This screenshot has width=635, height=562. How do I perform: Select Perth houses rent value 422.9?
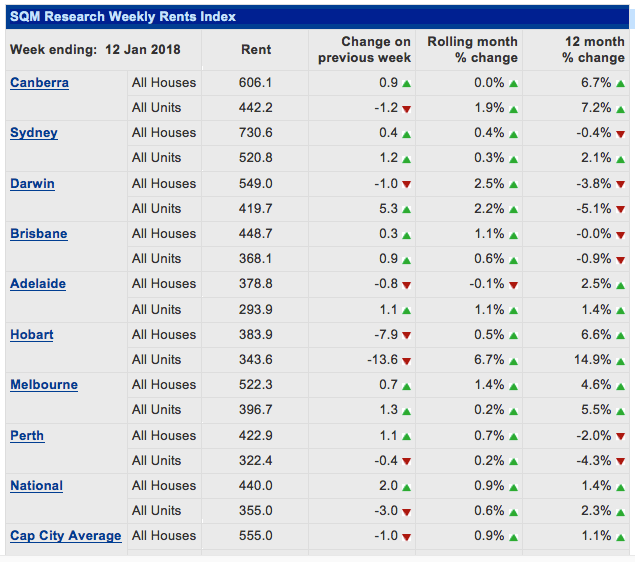click(256, 435)
